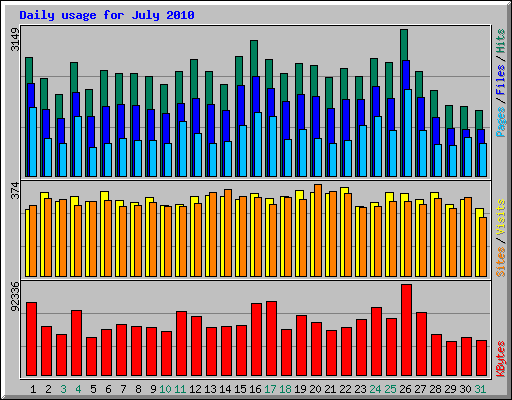Select the tallest green hits bar on day 26
Viewport: 512px width, 400px height.
[x=404, y=45]
